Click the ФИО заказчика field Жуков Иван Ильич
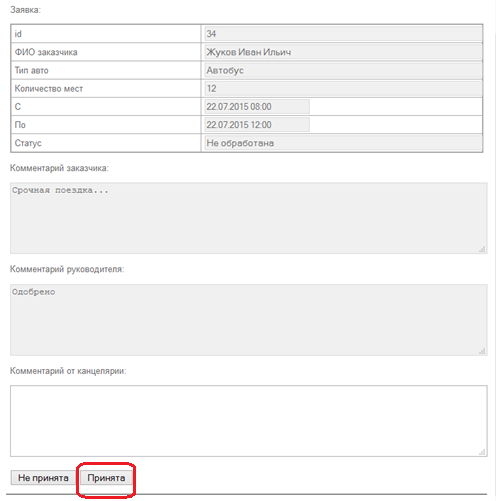Viewport: 496px width, 501px height. [x=343, y=52]
